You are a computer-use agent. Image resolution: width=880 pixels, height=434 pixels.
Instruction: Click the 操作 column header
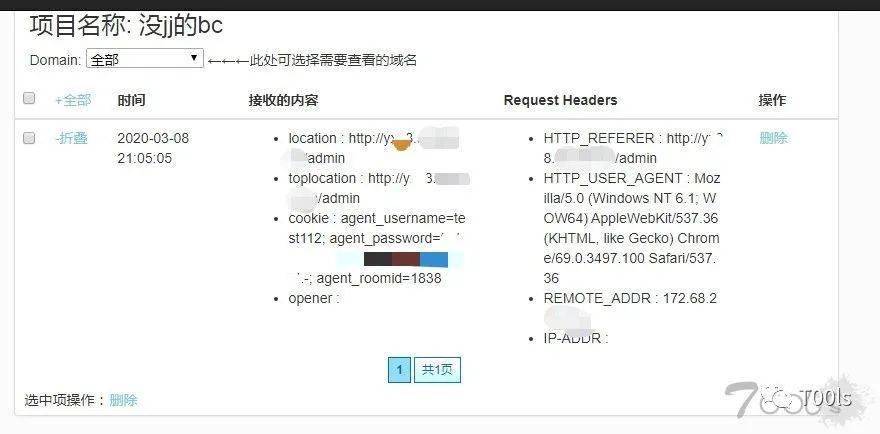coord(772,100)
